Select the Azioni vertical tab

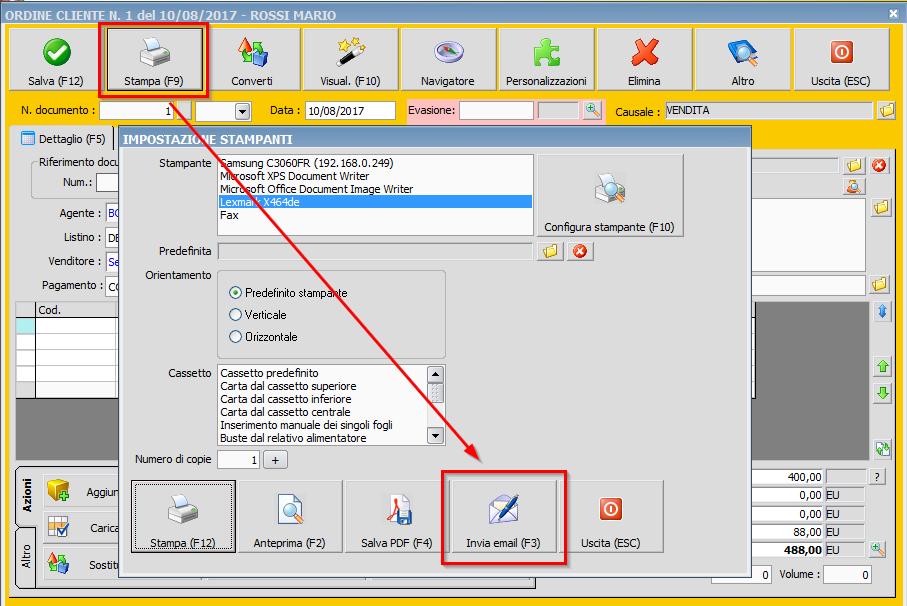(27, 494)
